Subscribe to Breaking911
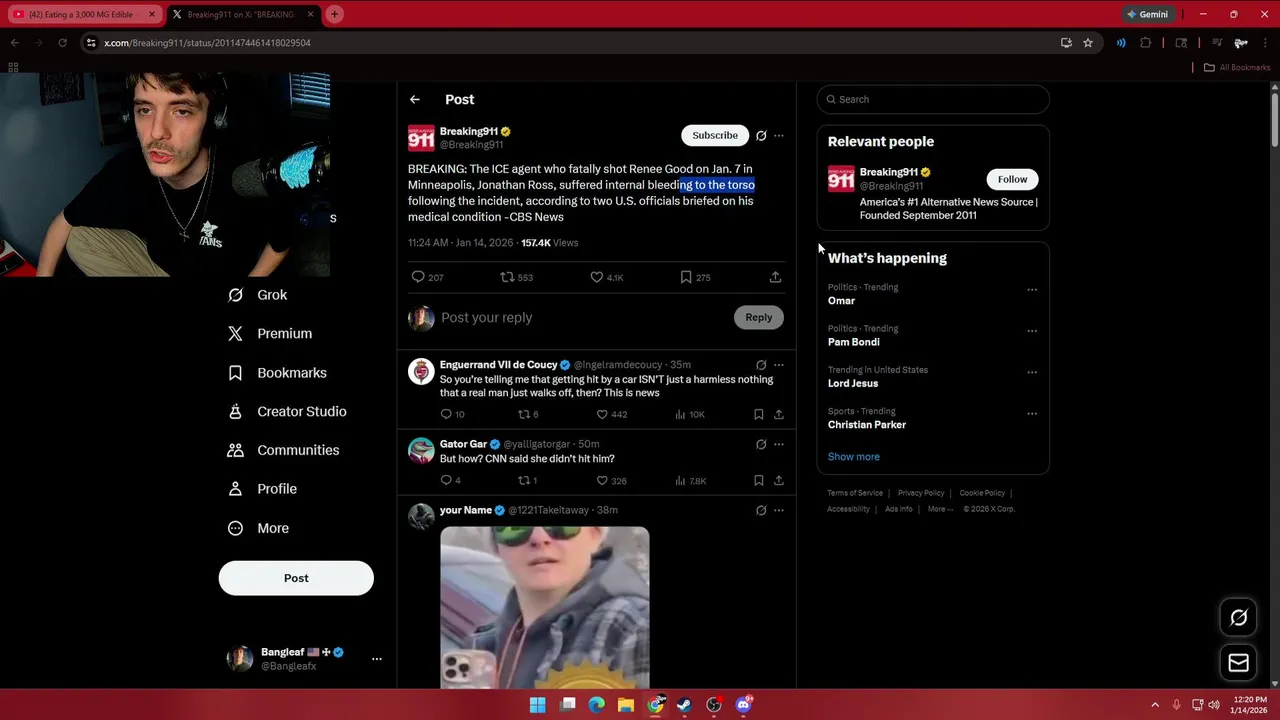The image size is (1280, 720). pos(715,135)
